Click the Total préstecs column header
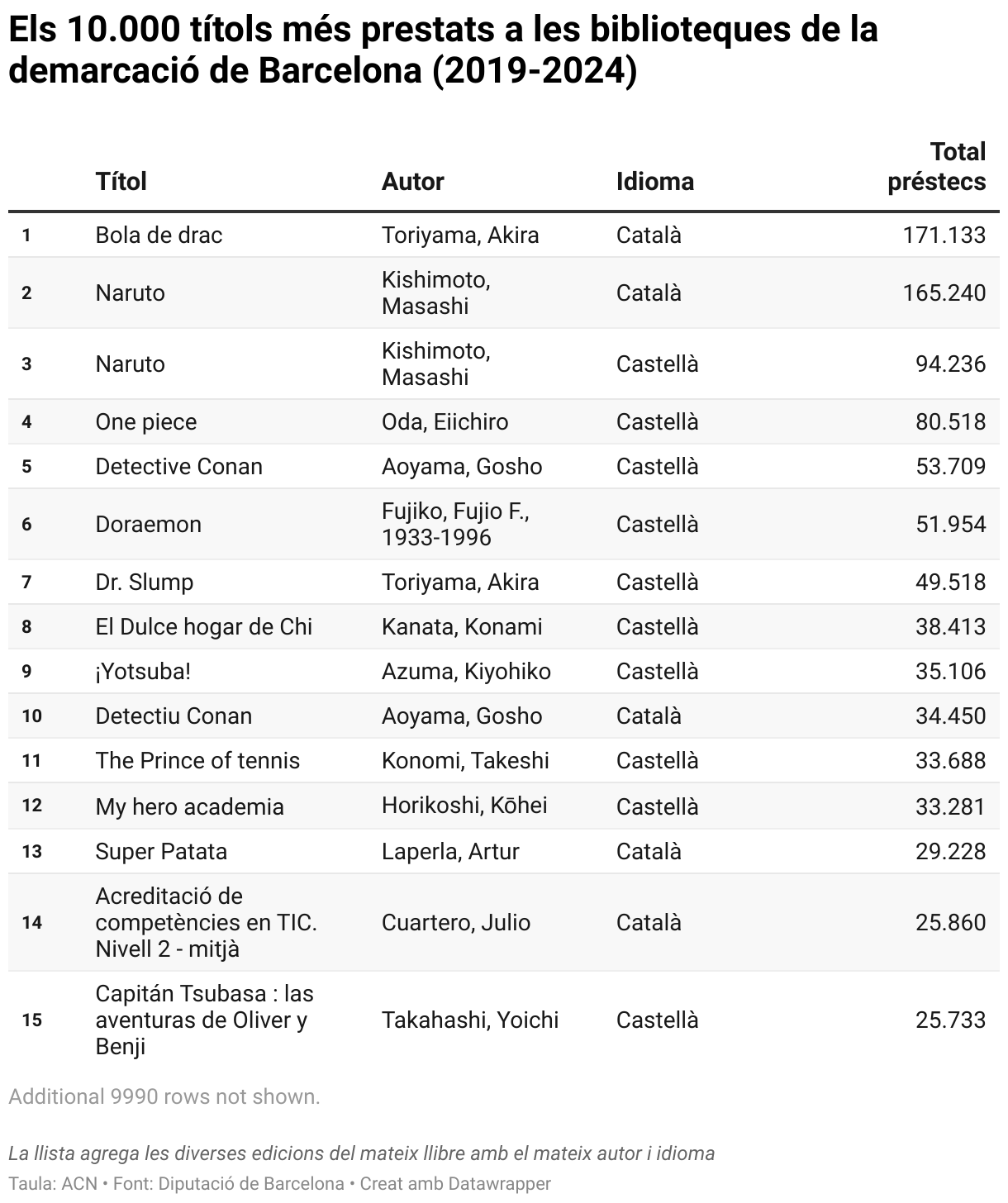1008x1203 pixels. point(936,167)
